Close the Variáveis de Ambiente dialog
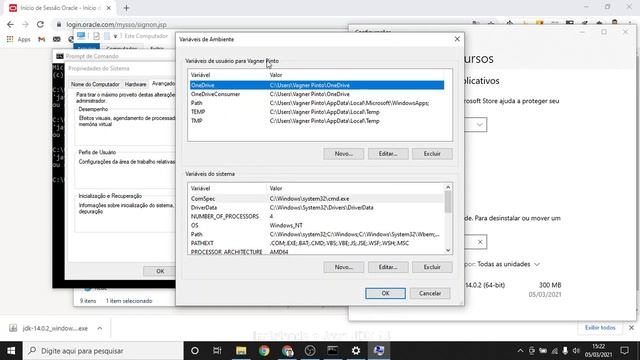640x360 pixels. coord(457,39)
